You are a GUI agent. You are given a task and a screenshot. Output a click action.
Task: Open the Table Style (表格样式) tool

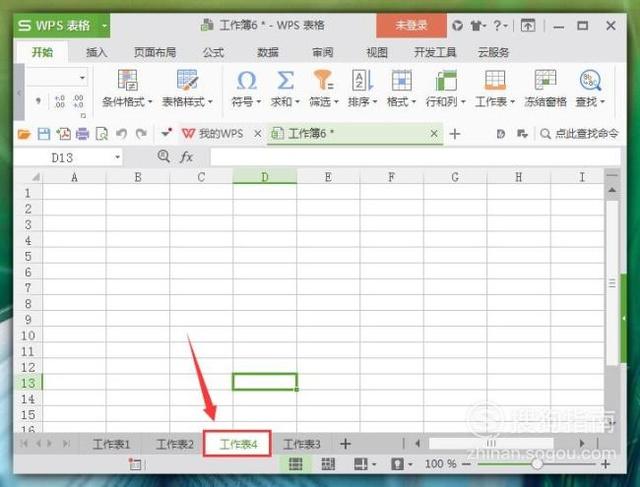(x=187, y=80)
